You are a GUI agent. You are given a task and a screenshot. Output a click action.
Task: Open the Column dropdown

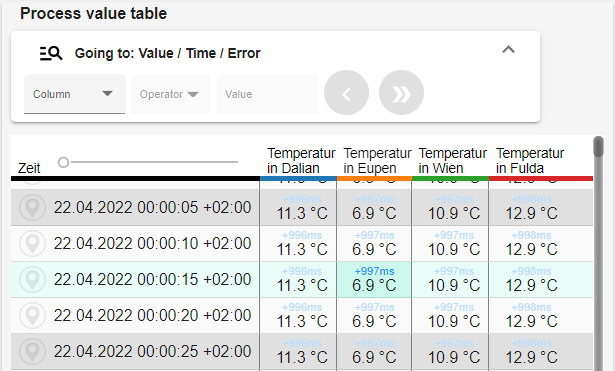pos(75,94)
